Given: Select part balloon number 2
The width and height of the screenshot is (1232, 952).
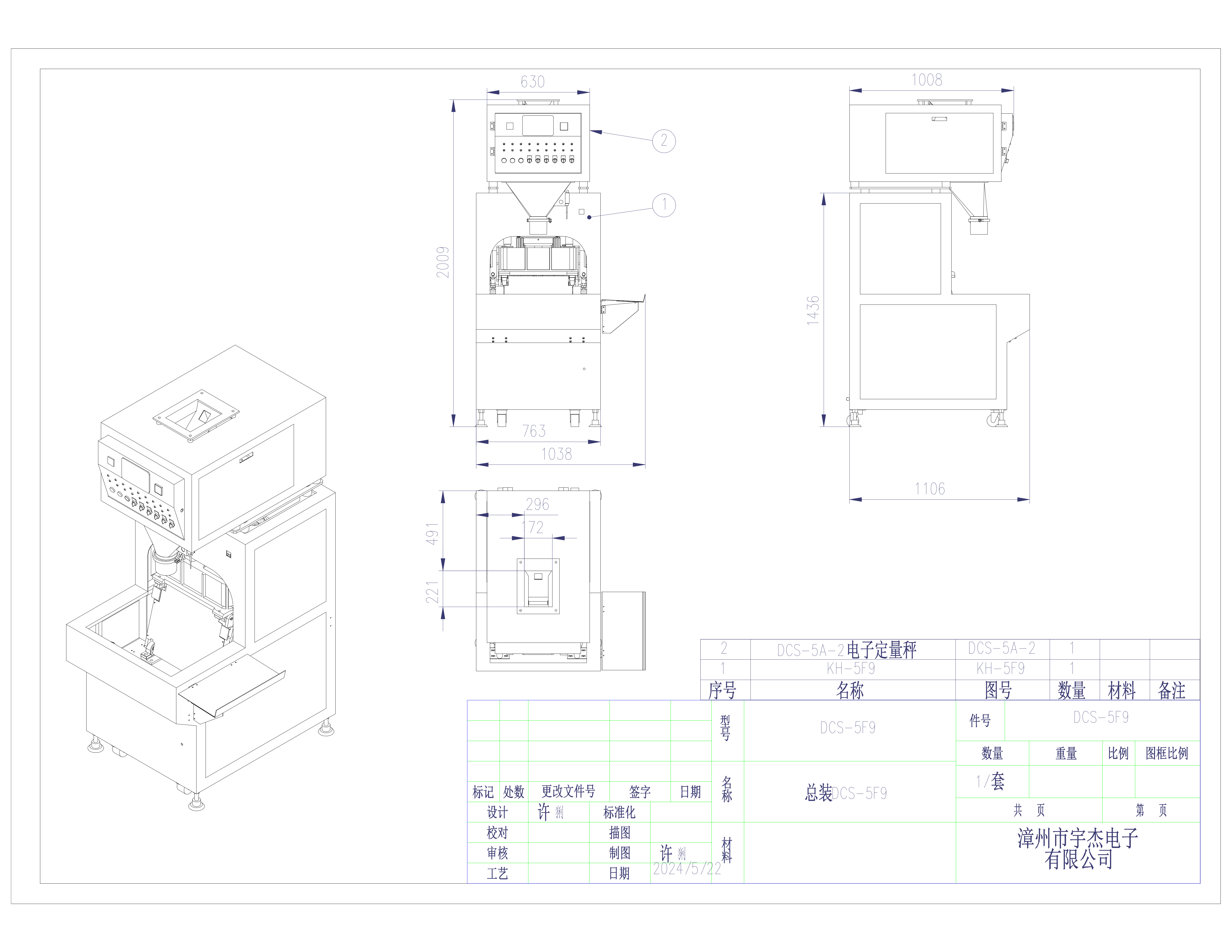Looking at the screenshot, I should (x=664, y=140).
